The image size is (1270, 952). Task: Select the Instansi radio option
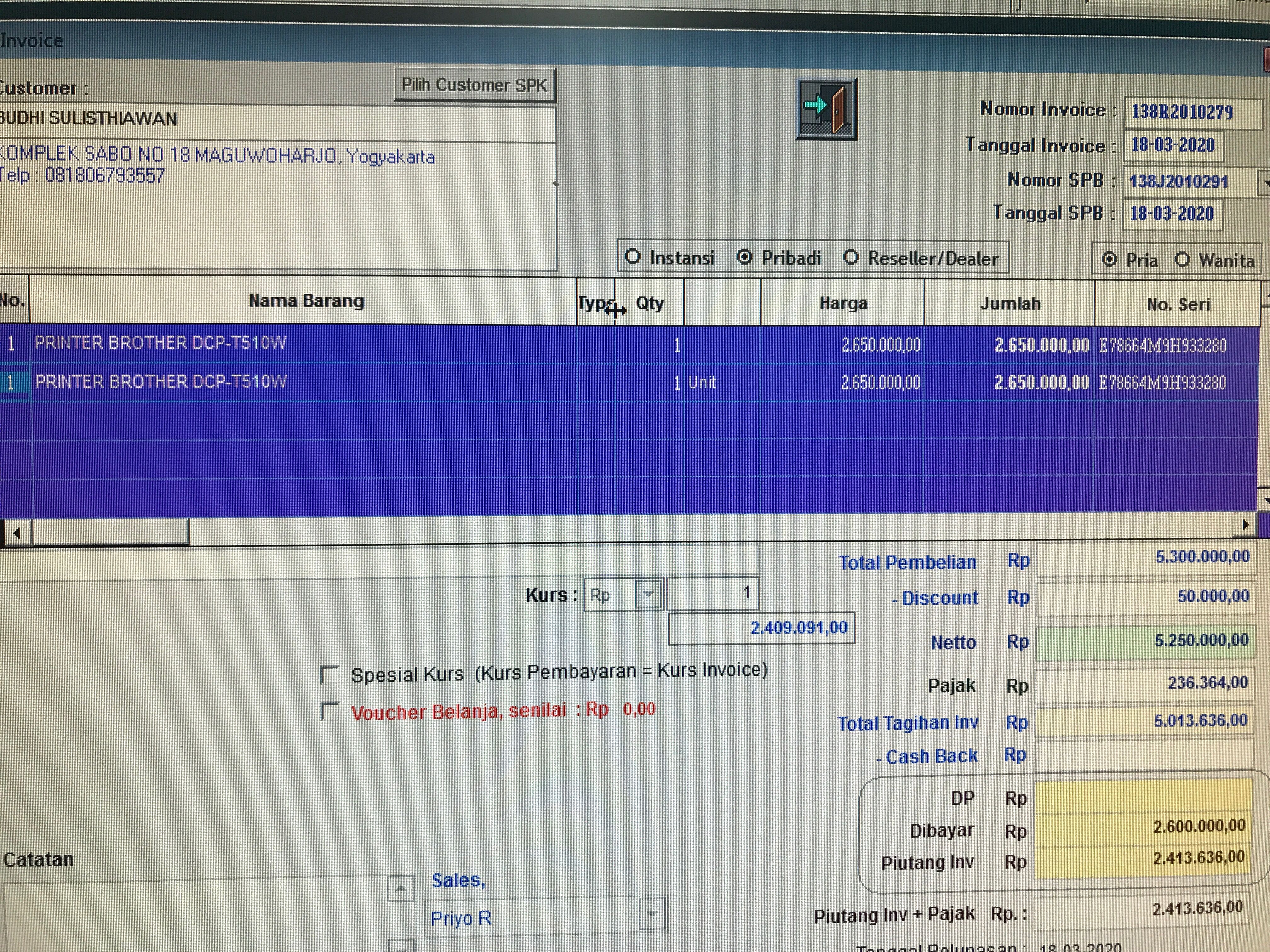pos(633,257)
